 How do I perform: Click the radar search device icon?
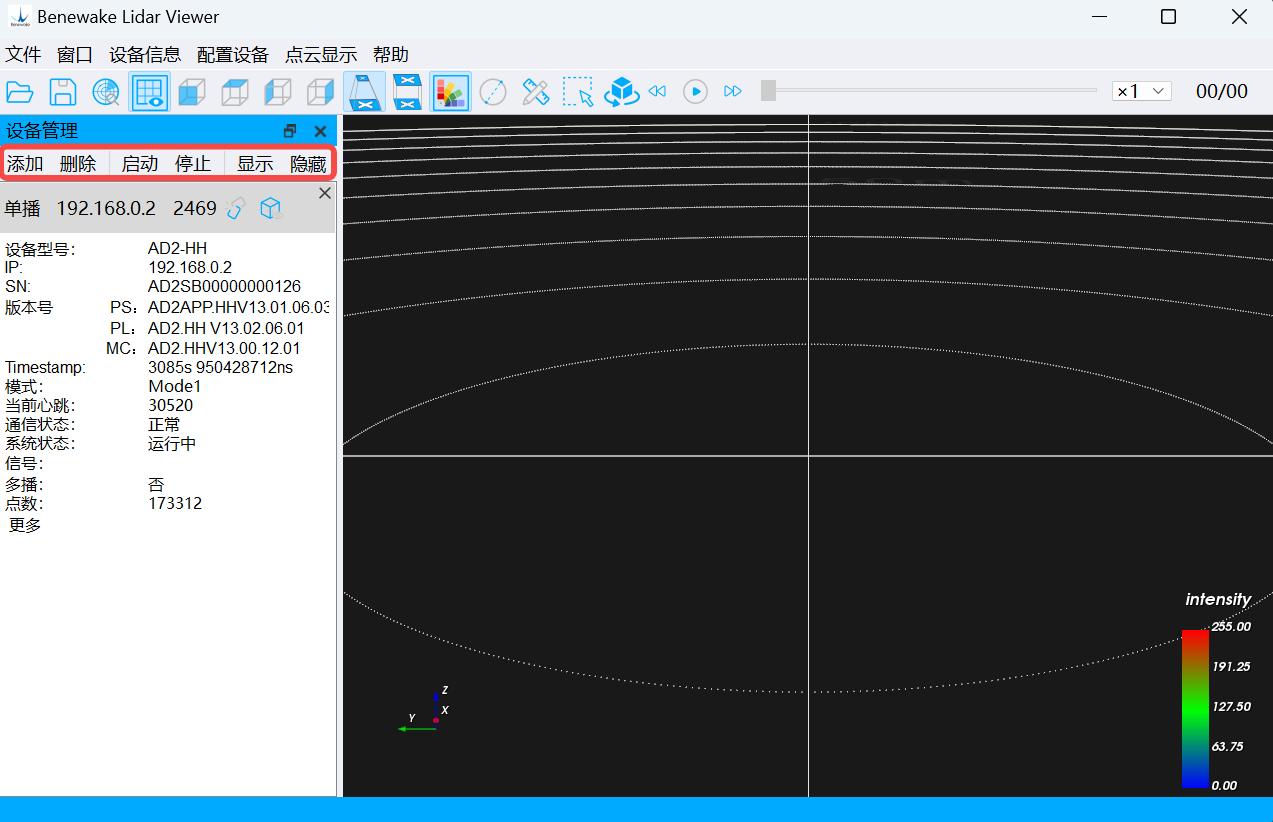[x=106, y=92]
